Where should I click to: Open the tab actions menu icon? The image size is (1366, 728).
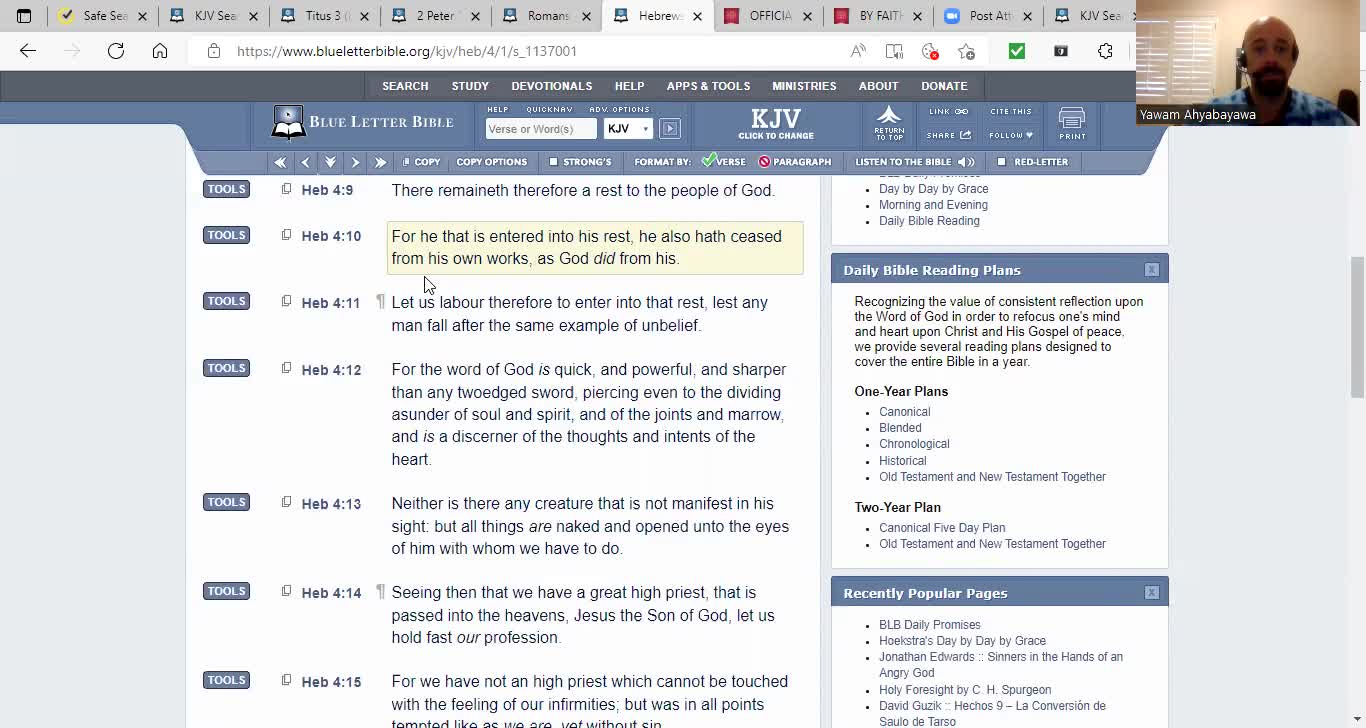click(24, 16)
